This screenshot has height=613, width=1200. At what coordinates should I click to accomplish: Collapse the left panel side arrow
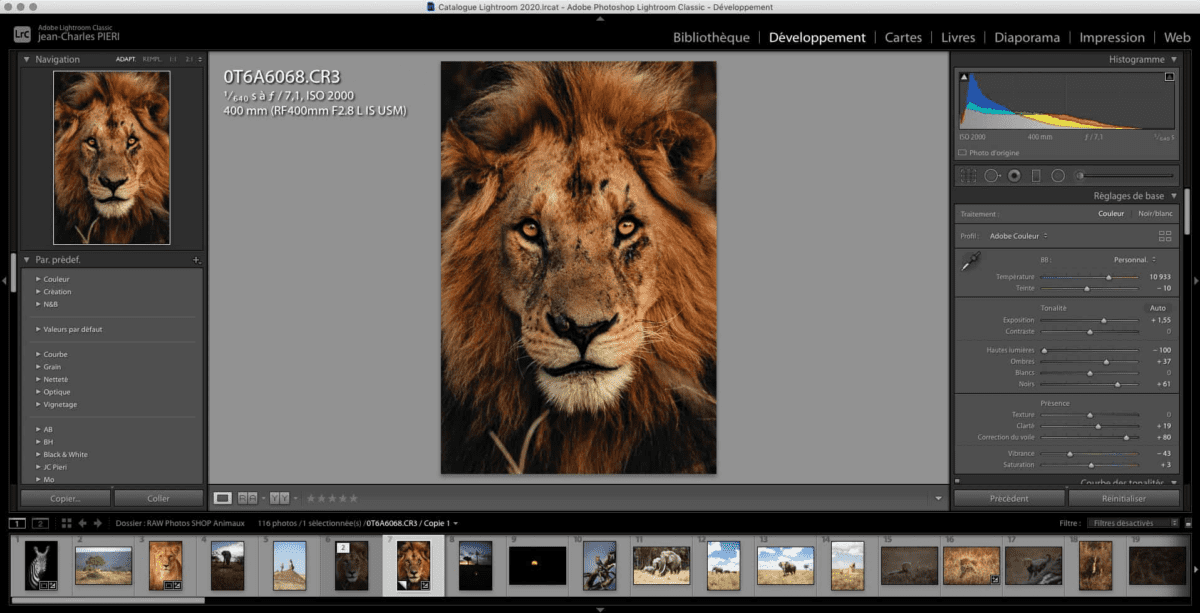[4, 282]
